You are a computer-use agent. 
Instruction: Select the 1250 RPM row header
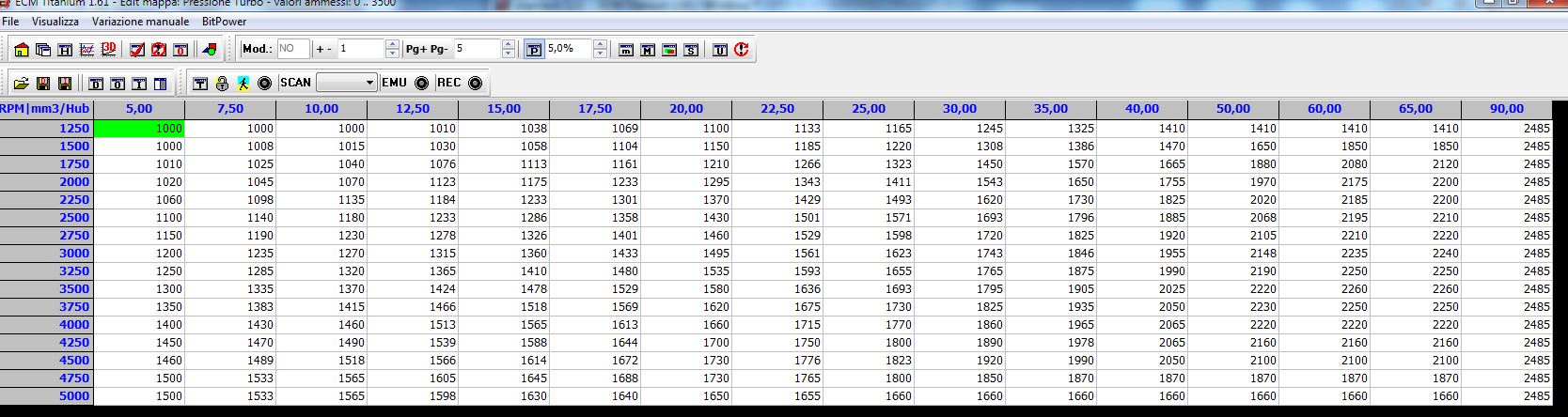[46, 129]
